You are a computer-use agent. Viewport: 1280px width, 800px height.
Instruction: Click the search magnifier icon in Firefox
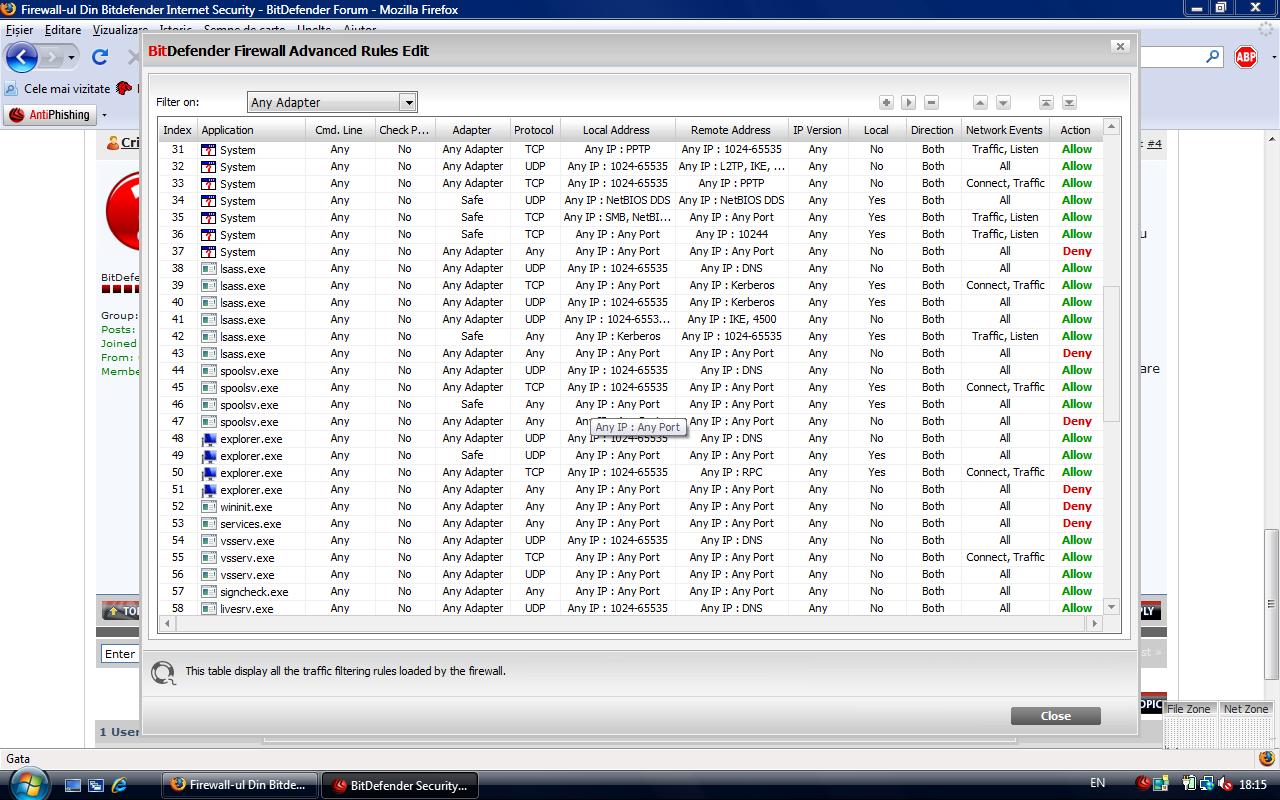tap(1213, 57)
